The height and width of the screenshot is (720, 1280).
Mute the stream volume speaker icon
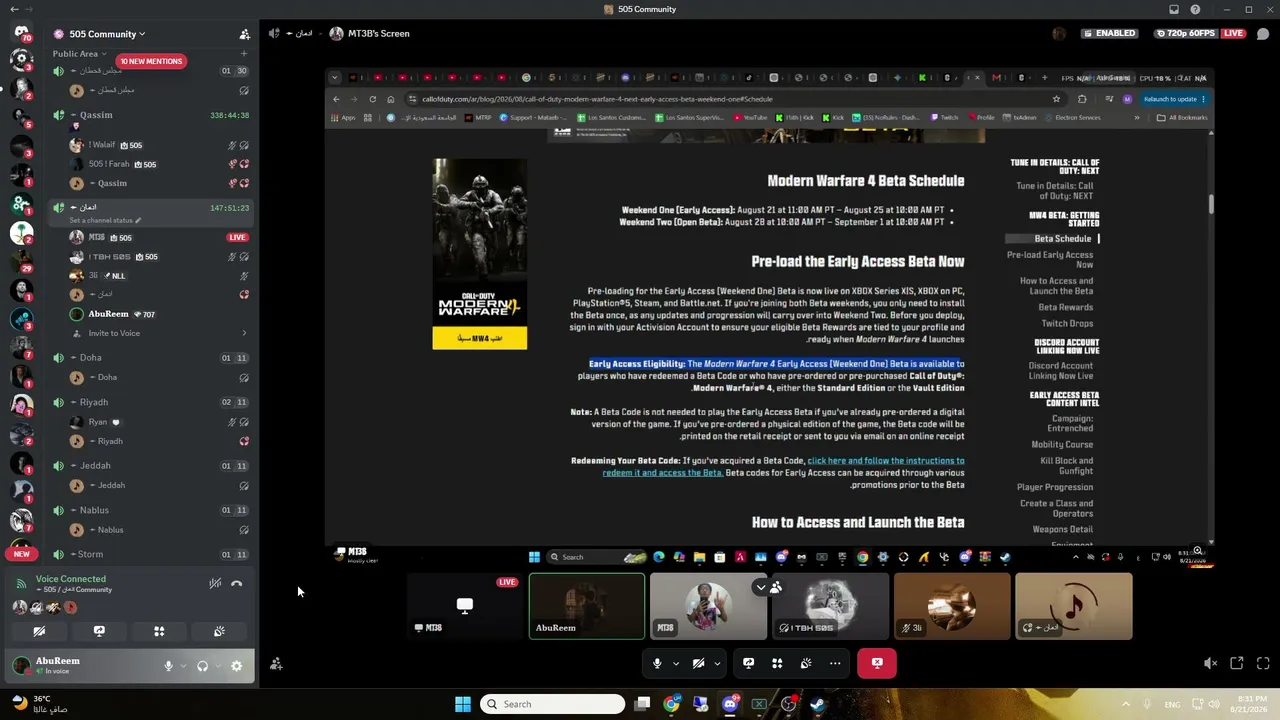[1210, 663]
